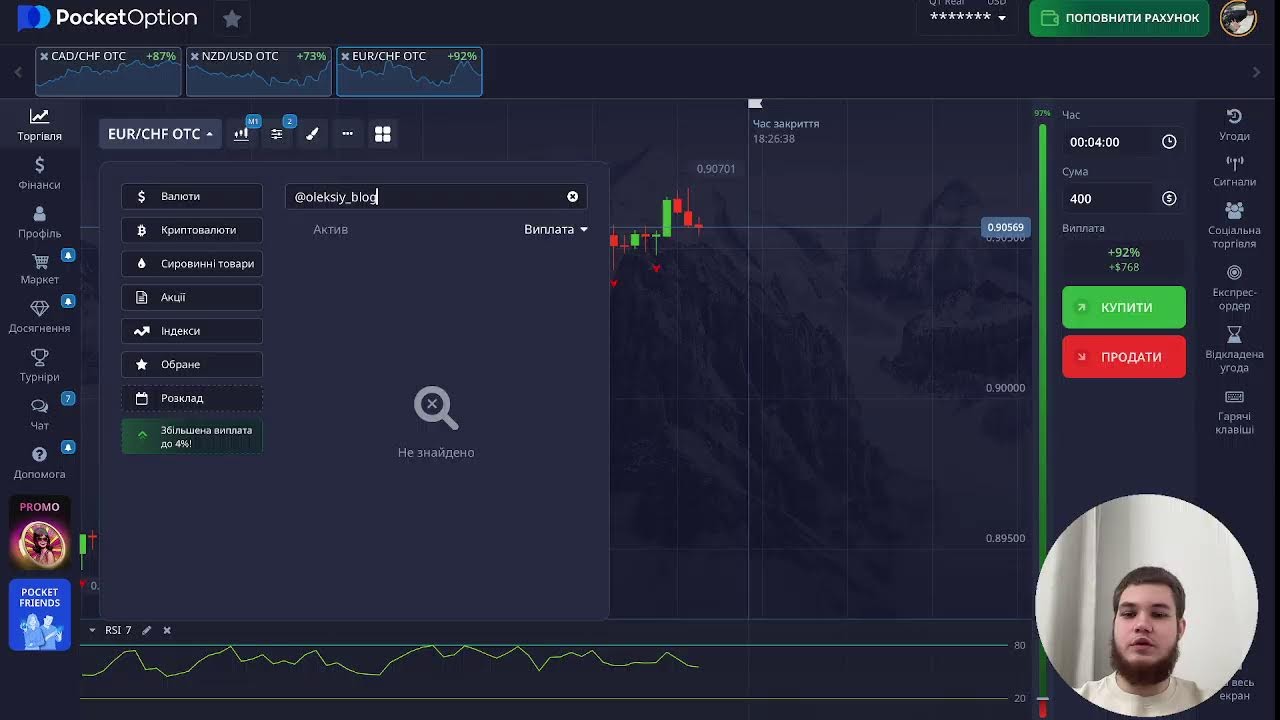
Task: Open the Pocket Friends banner
Action: point(40,614)
